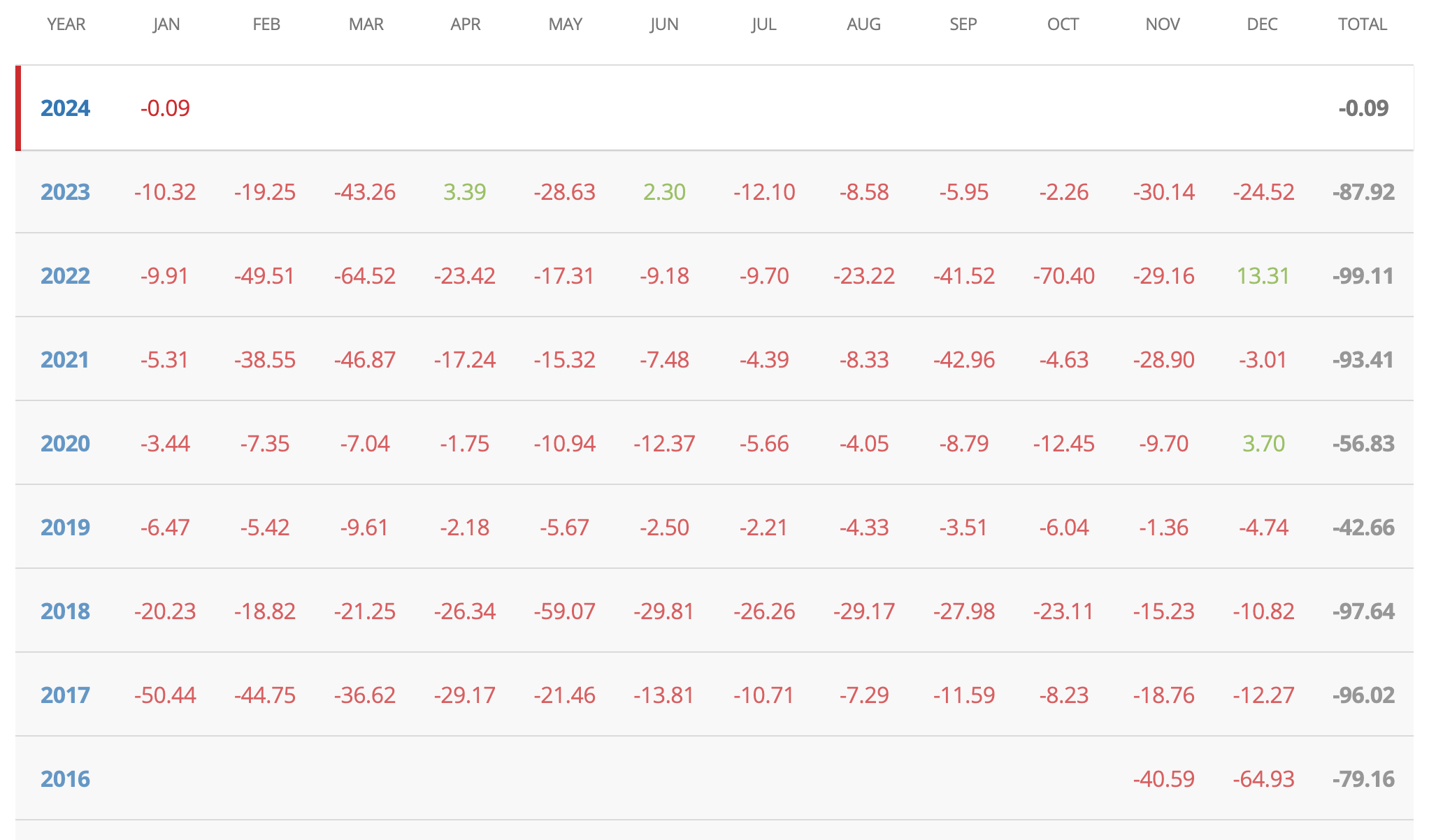Open the 2020 year link

pyautogui.click(x=65, y=444)
